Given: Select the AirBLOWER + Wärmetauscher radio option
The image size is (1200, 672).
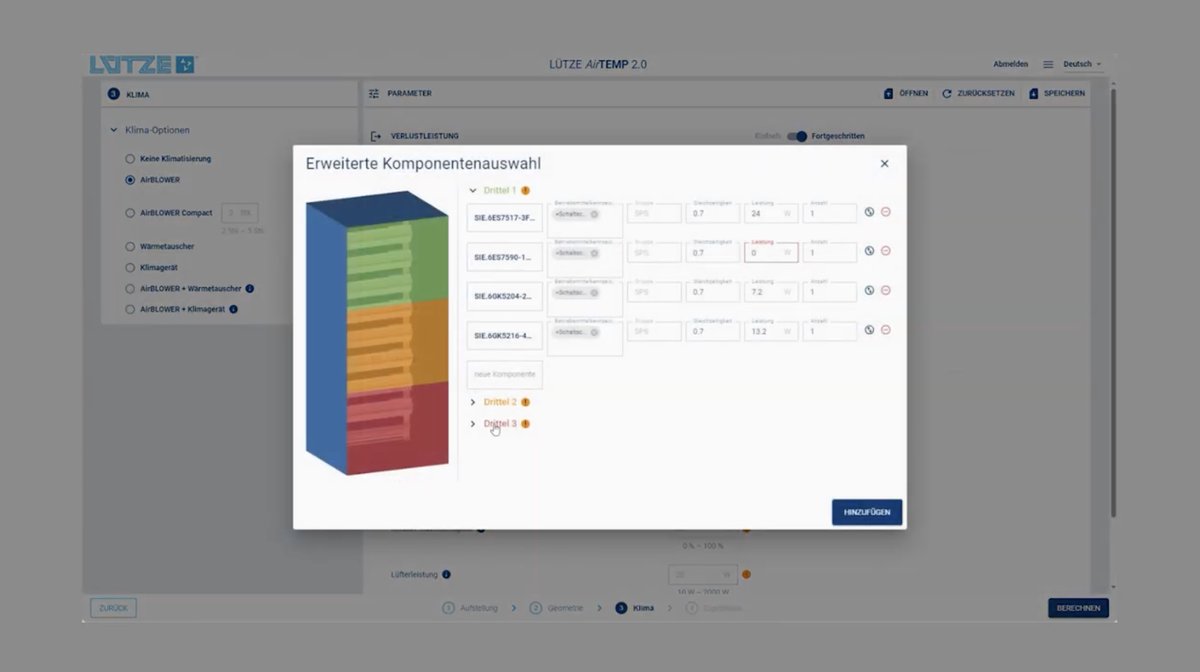Looking at the screenshot, I should coord(130,289).
